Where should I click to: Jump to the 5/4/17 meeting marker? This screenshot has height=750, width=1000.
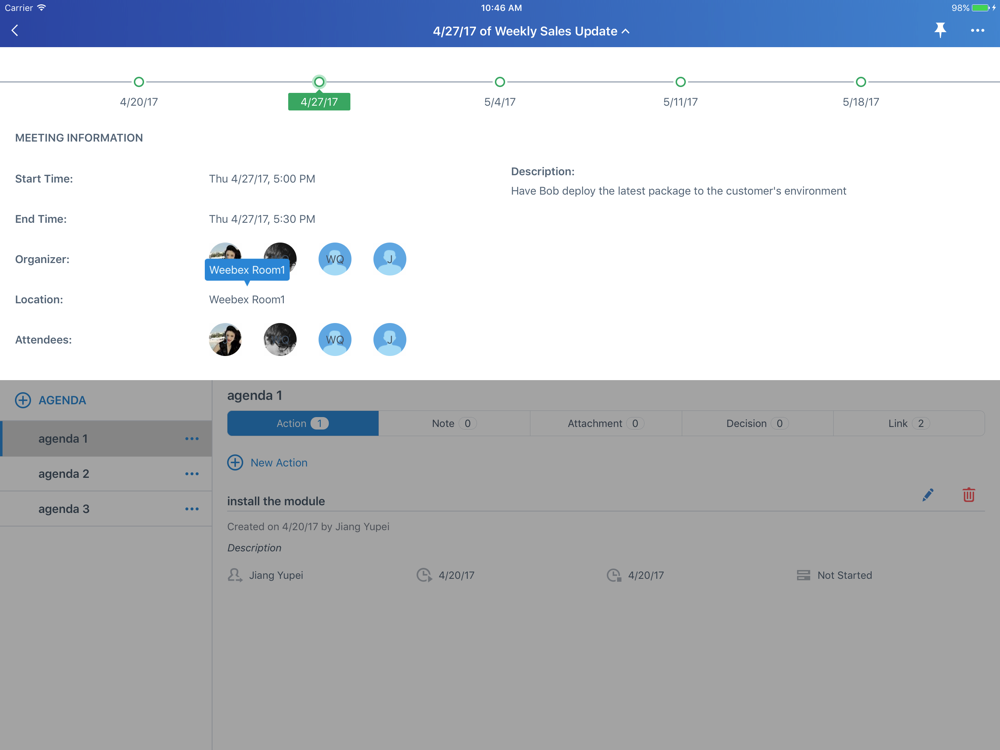tap(500, 82)
